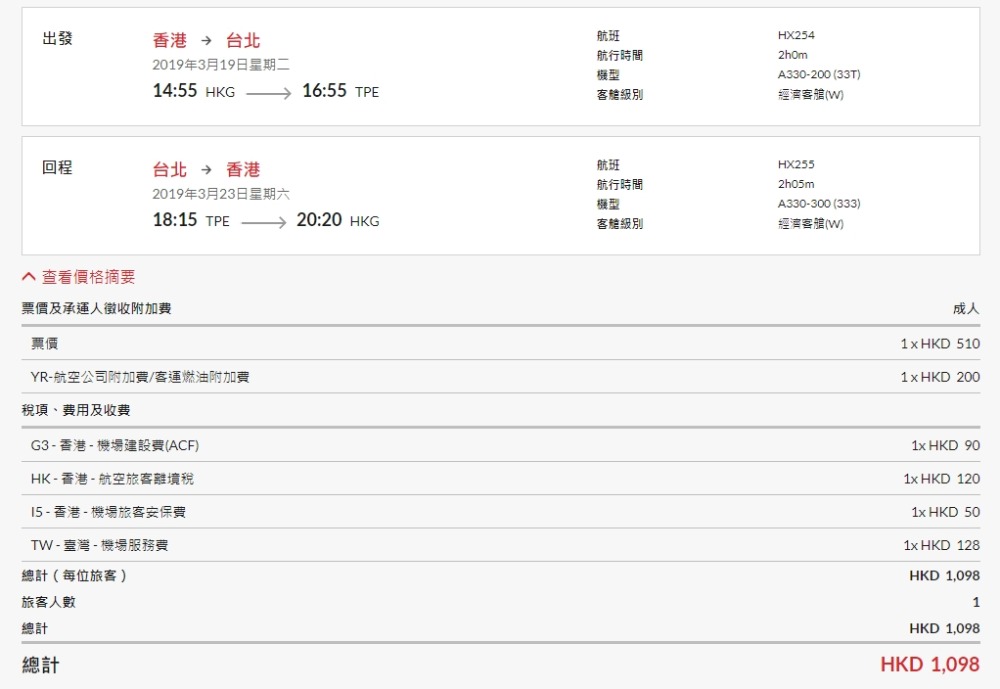Click the arrow between 台北 and 香港 in the return card

[x=206, y=170]
